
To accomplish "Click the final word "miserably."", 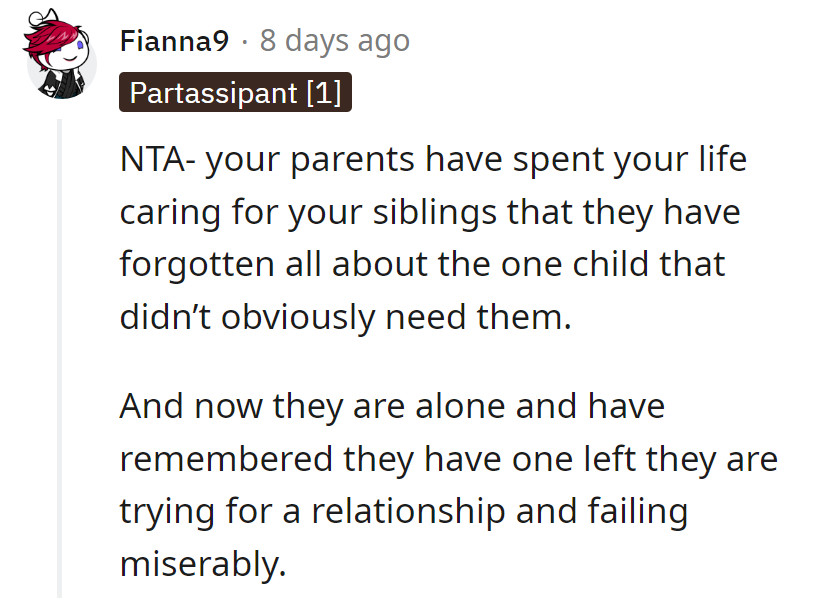I will (202, 564).
